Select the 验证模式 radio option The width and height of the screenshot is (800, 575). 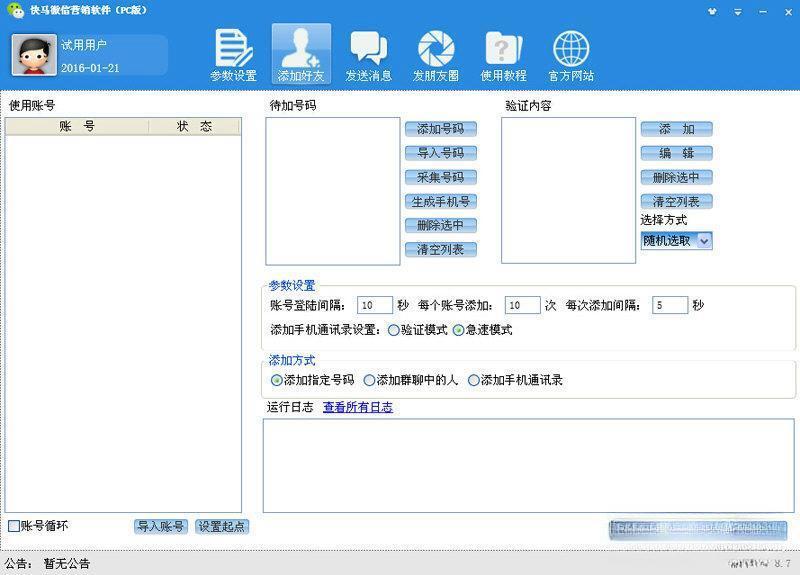(x=394, y=330)
